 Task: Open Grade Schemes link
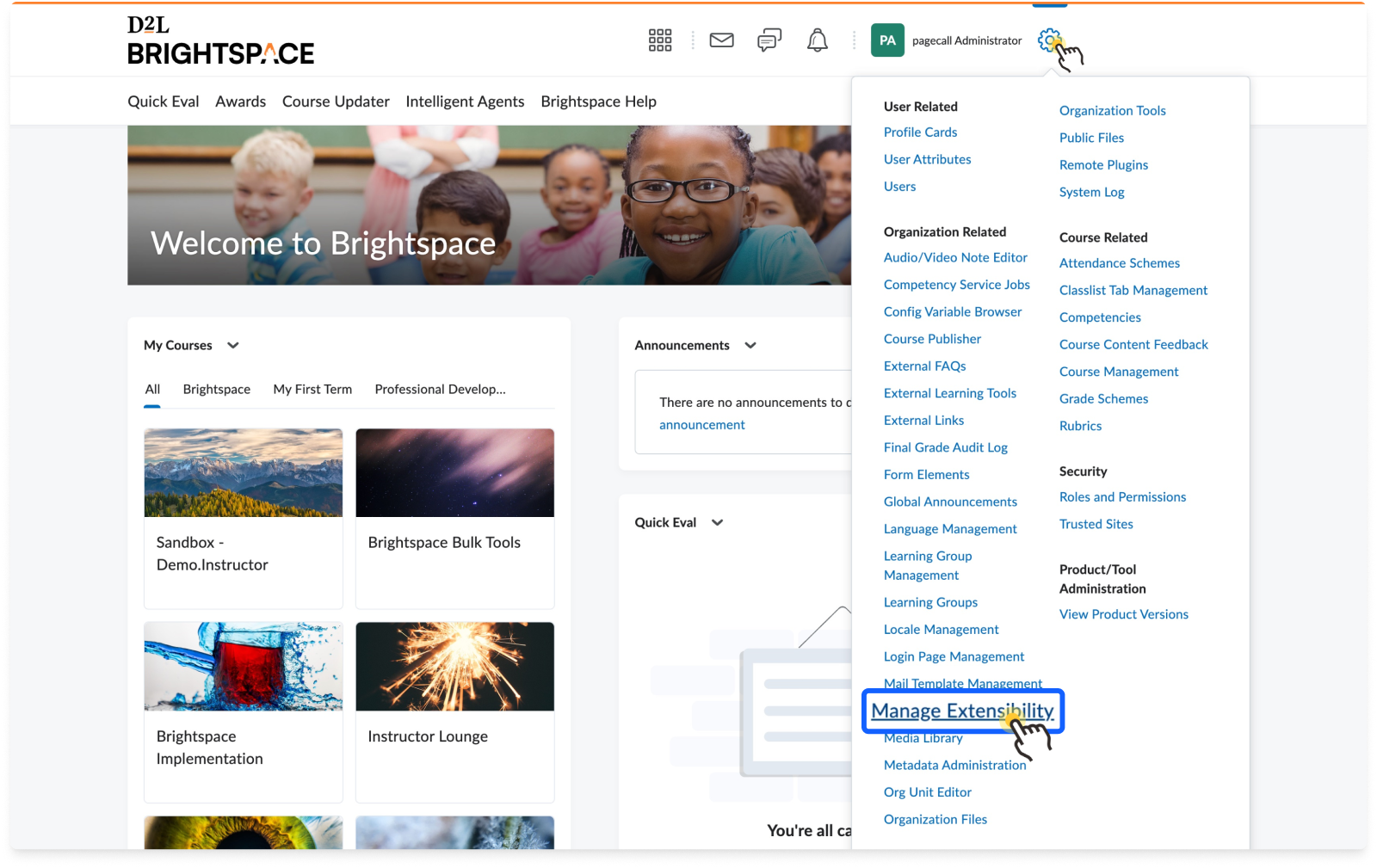1103,399
